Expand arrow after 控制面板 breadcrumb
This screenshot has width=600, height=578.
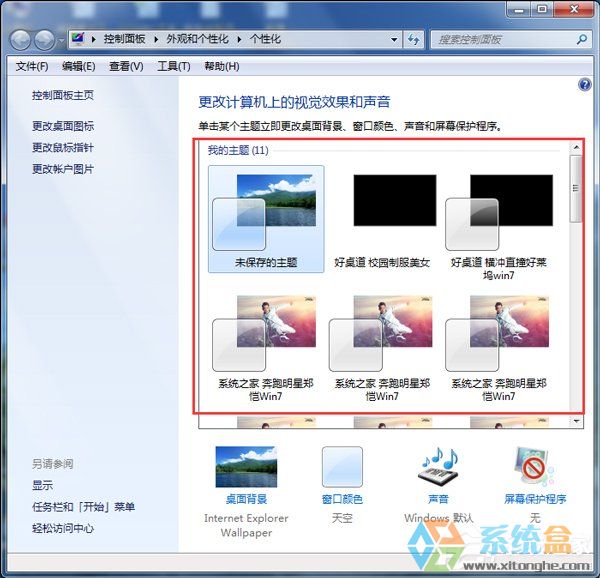[x=156, y=39]
